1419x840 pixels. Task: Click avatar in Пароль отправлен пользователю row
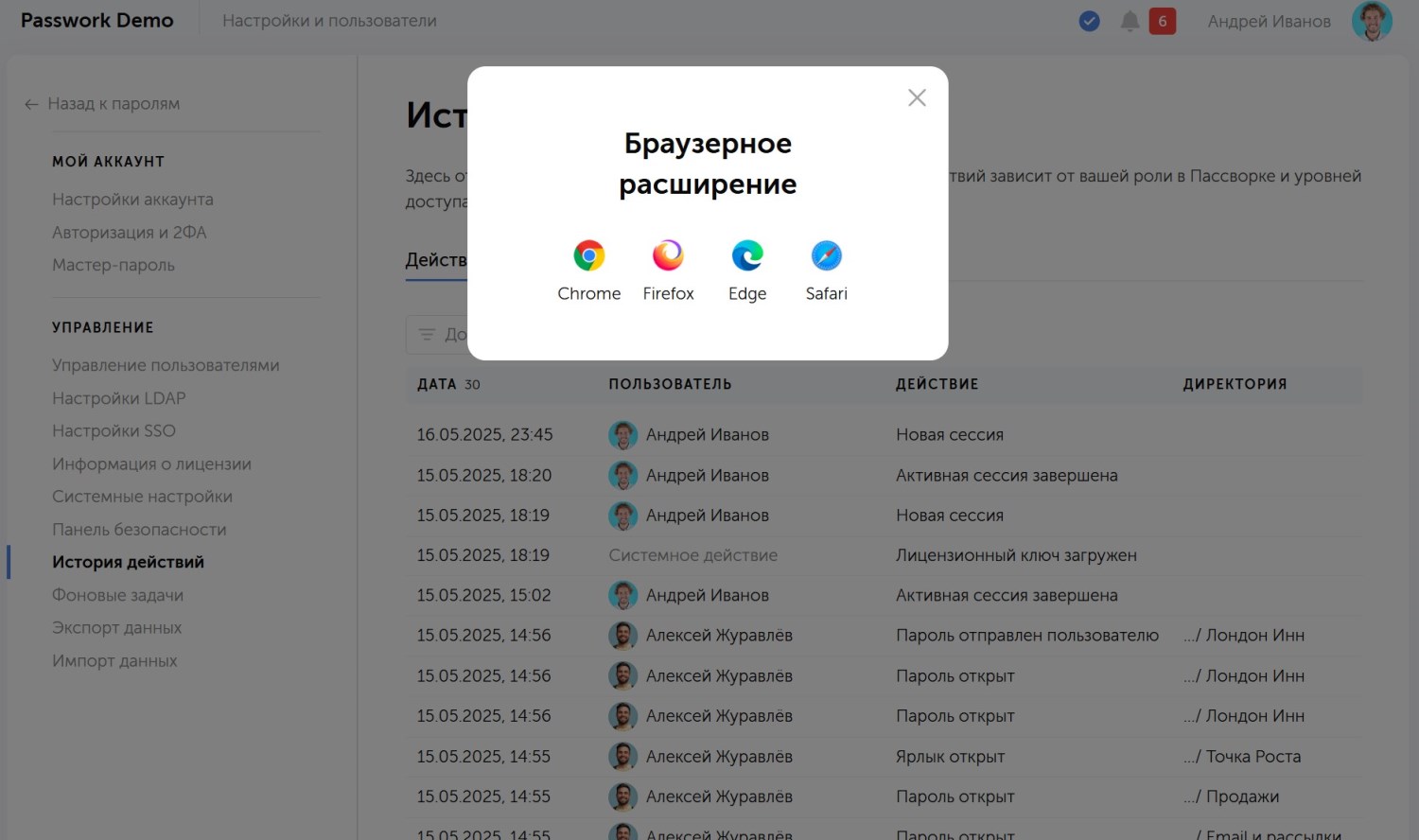tap(622, 636)
